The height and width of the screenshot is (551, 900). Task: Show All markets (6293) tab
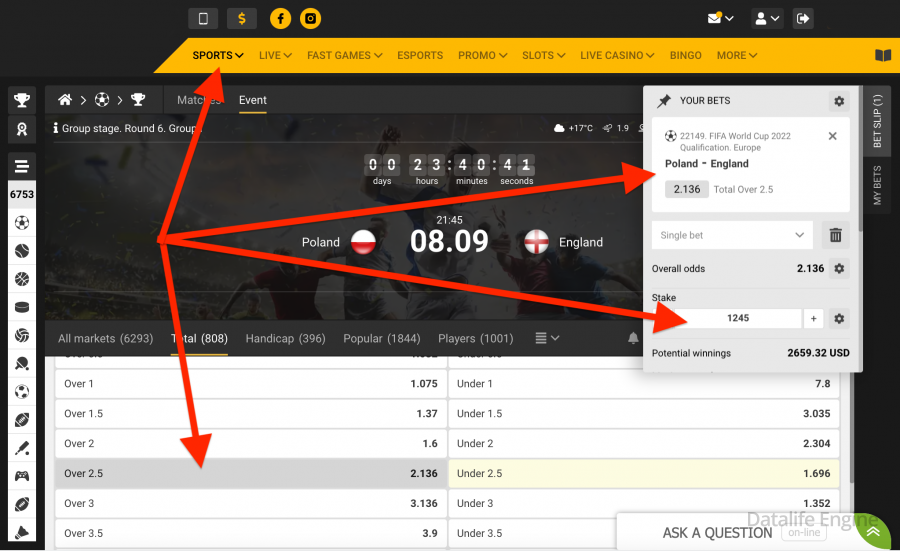pos(106,339)
